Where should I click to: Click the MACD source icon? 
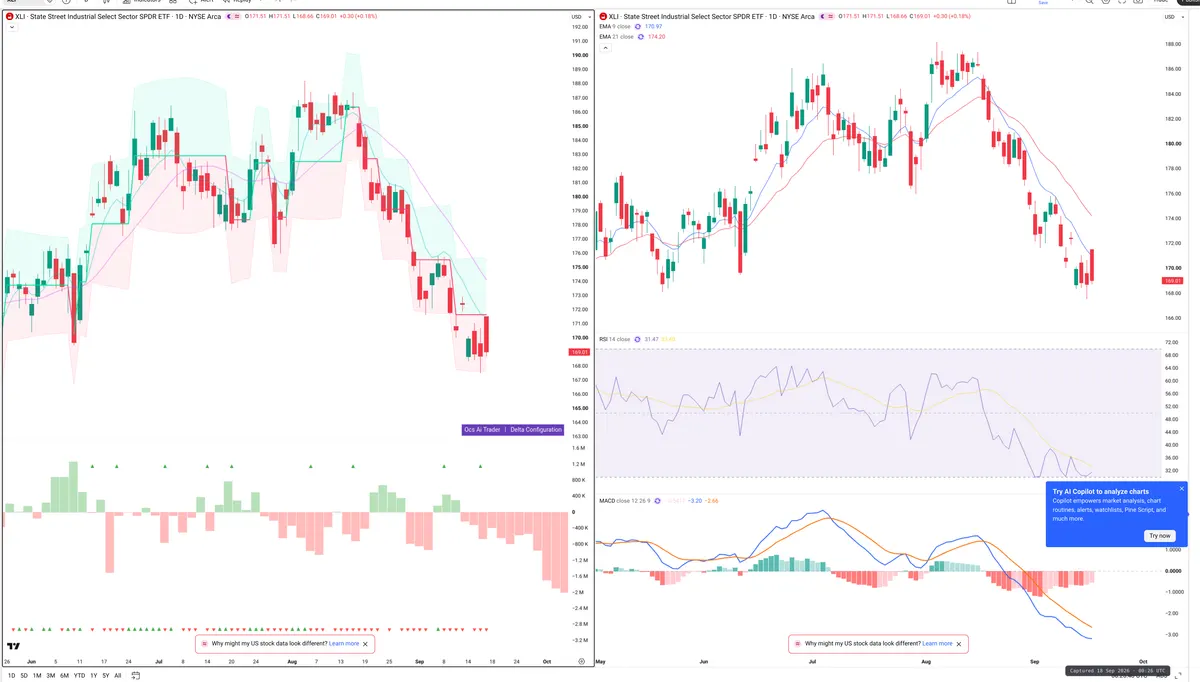(659, 499)
